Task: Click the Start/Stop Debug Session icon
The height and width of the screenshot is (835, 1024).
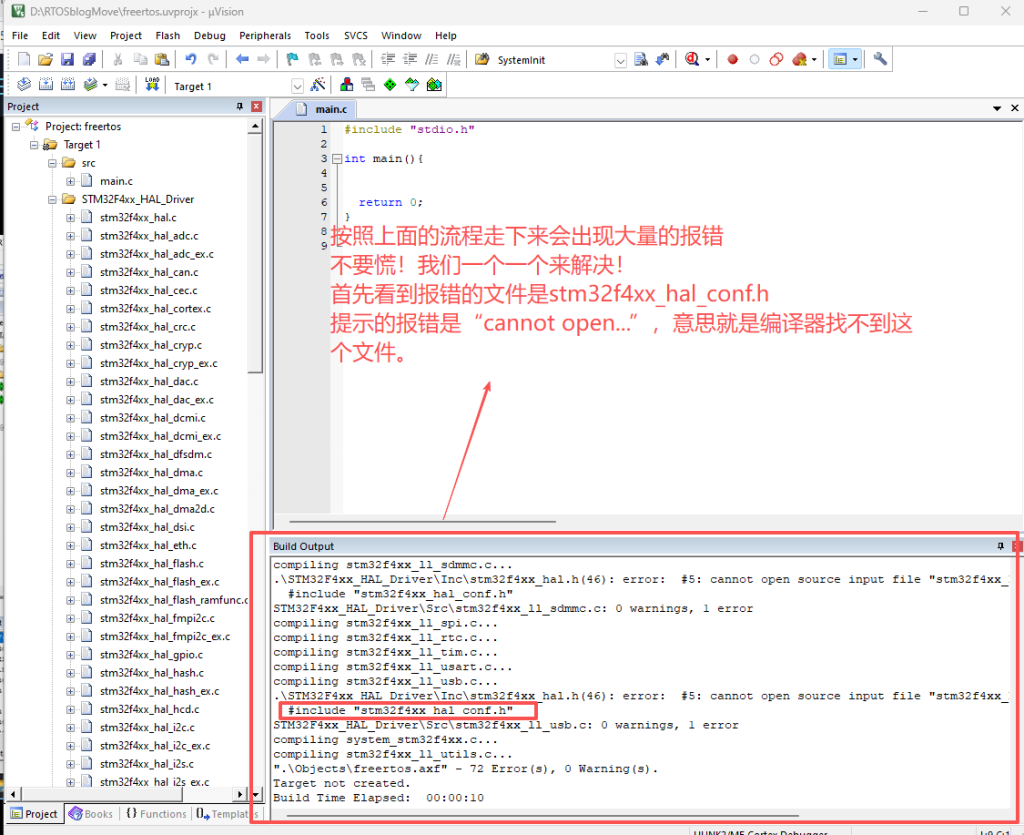Action: [692, 60]
